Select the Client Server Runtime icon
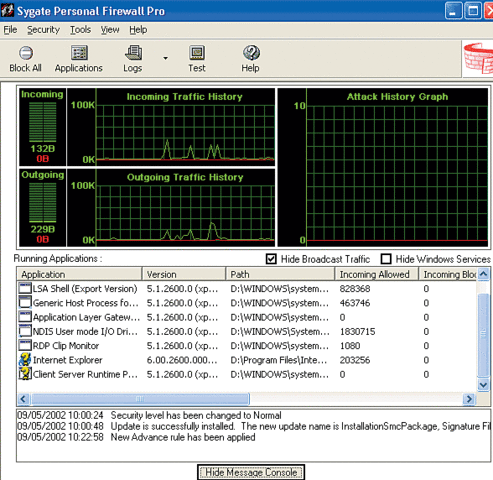This screenshot has height=480, width=493. coord(25,374)
